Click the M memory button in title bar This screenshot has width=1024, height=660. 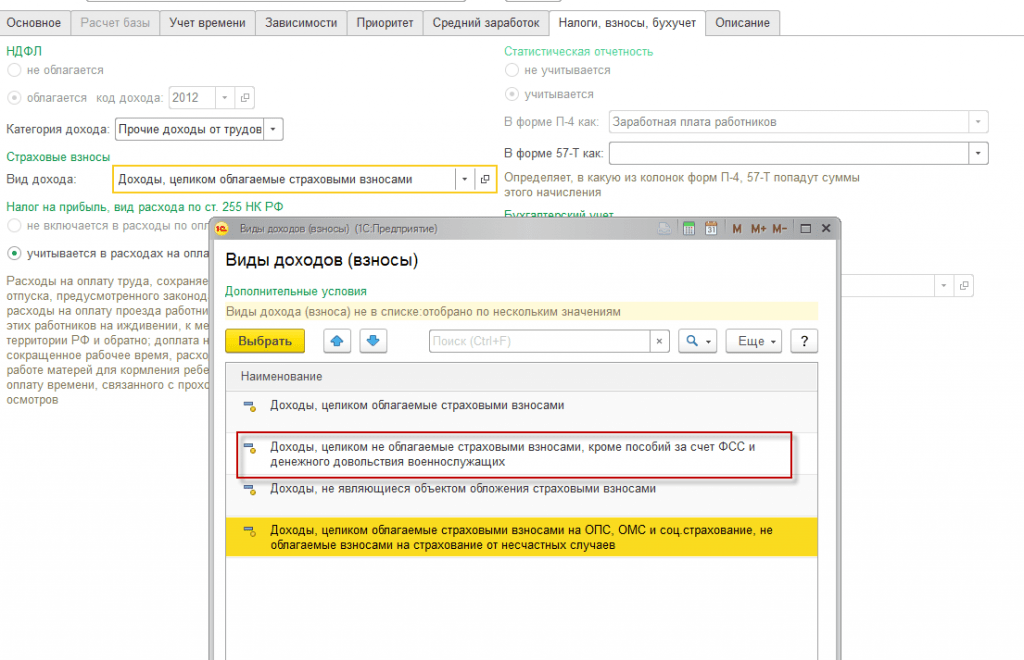tap(737, 229)
